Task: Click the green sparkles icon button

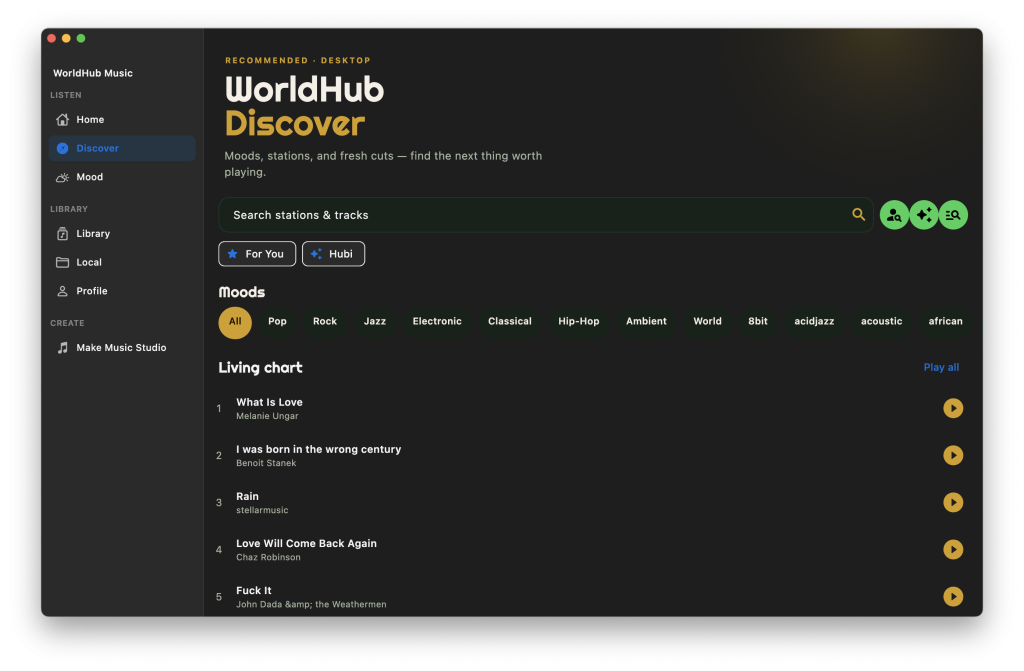Action: (x=923, y=215)
